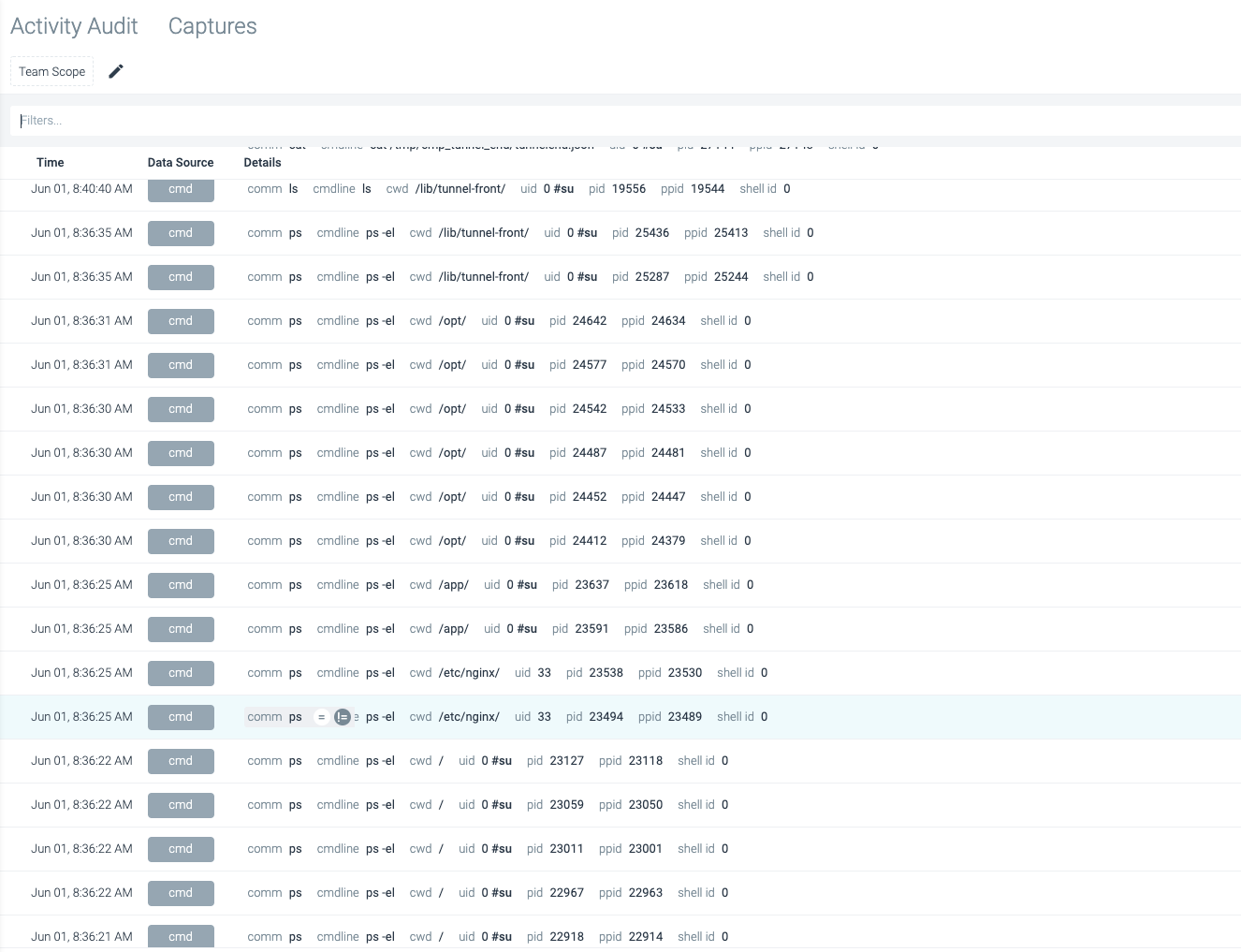
Task: Click the Time column header
Action: (x=51, y=163)
